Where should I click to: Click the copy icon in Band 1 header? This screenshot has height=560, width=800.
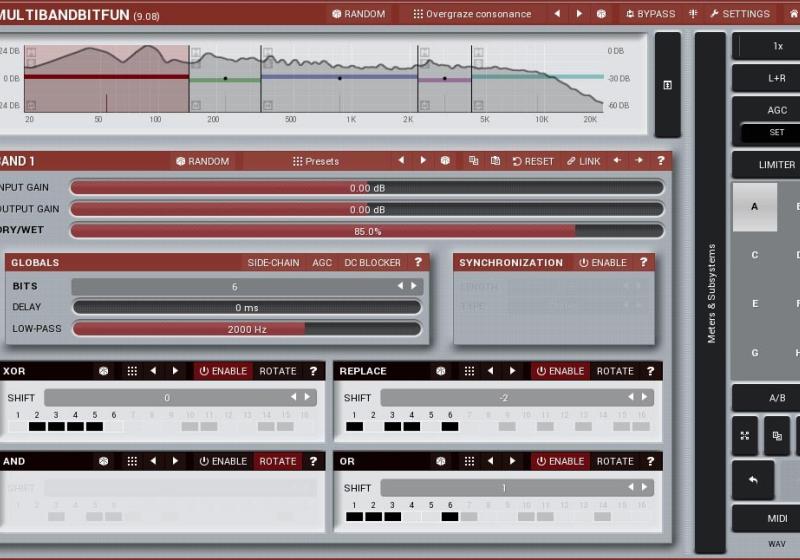click(473, 161)
